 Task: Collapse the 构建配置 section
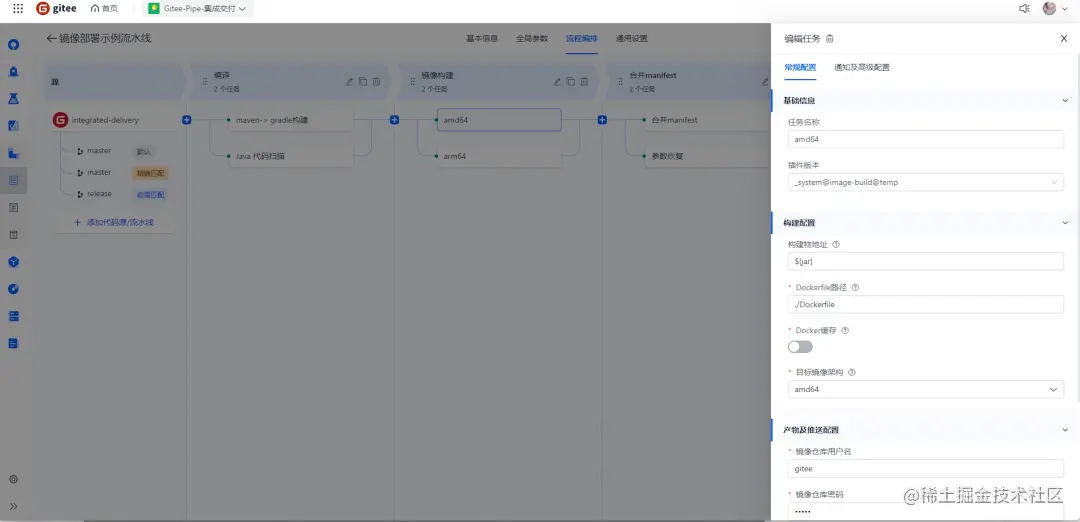(x=1065, y=222)
